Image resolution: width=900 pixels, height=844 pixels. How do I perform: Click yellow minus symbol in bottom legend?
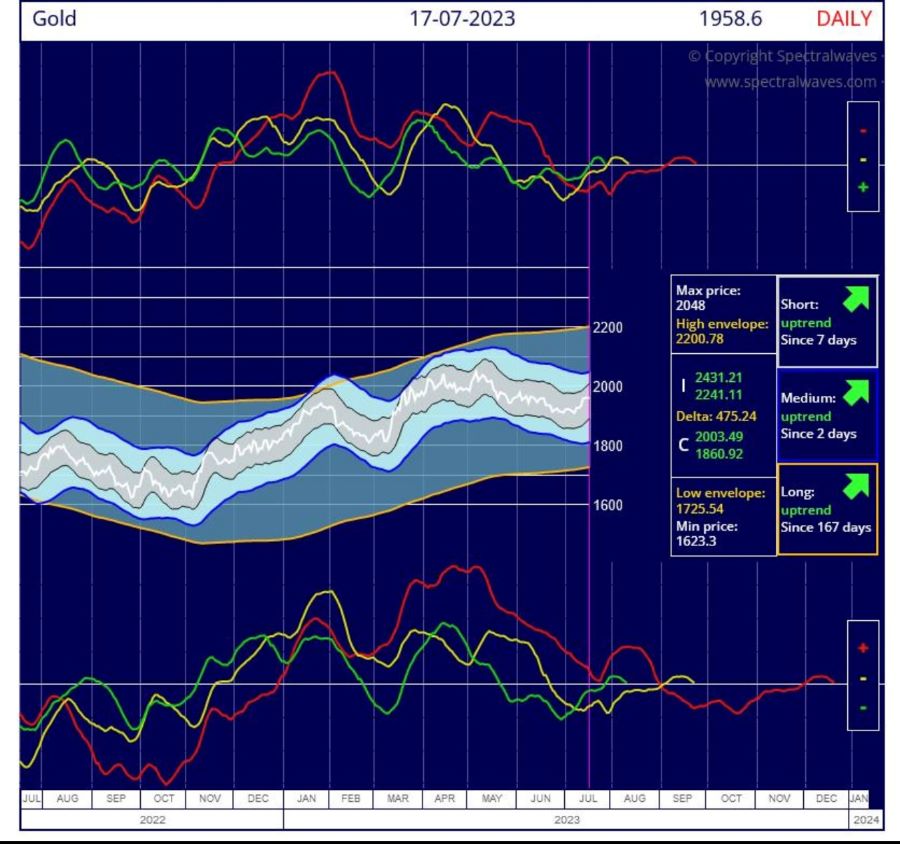pyautogui.click(x=863, y=679)
